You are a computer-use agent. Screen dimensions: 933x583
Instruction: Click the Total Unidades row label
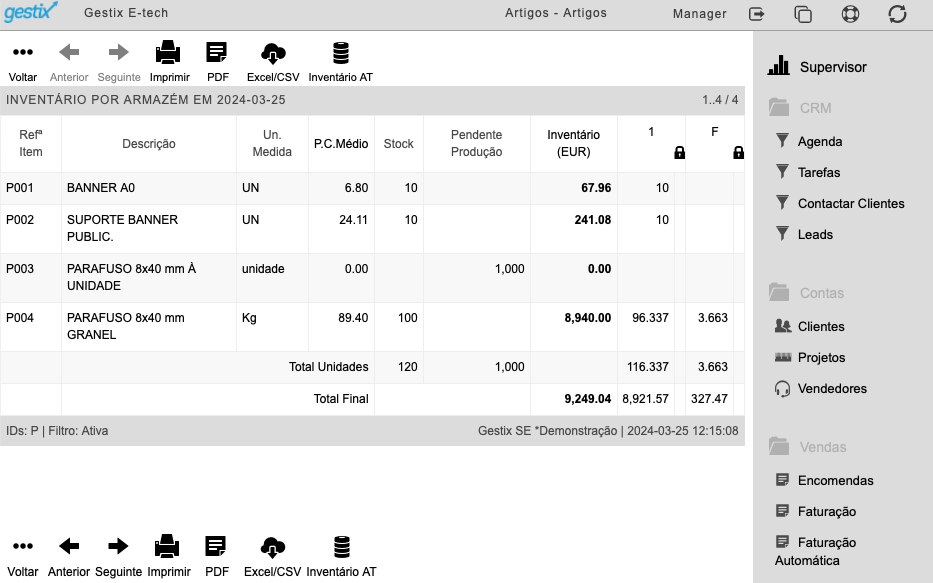pyautogui.click(x=328, y=367)
